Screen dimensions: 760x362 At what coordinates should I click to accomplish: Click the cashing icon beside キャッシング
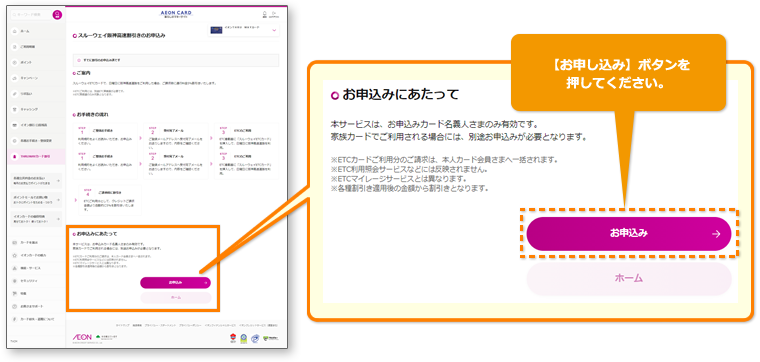tap(15, 110)
